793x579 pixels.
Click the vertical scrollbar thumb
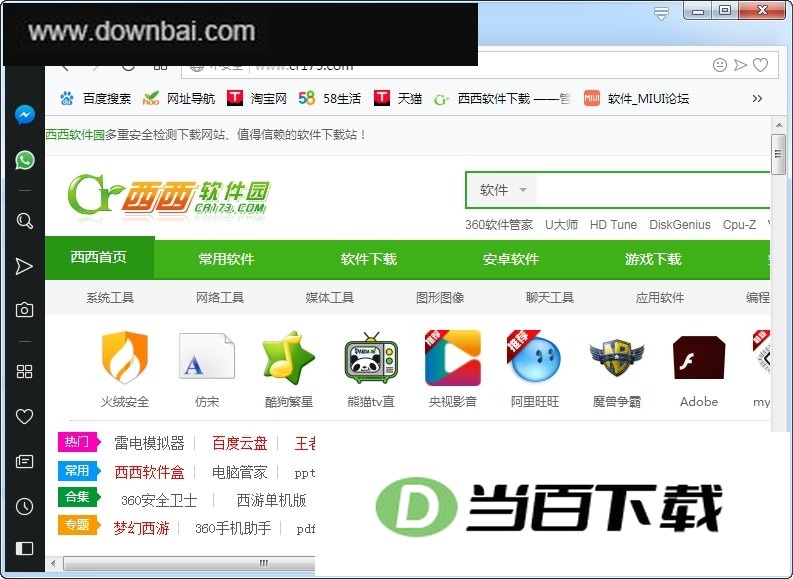[778, 154]
